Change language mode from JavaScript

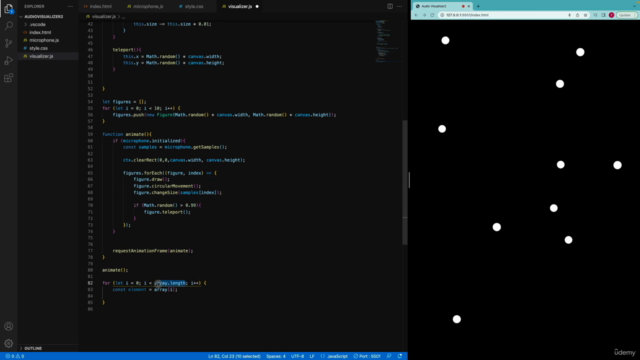point(337,356)
